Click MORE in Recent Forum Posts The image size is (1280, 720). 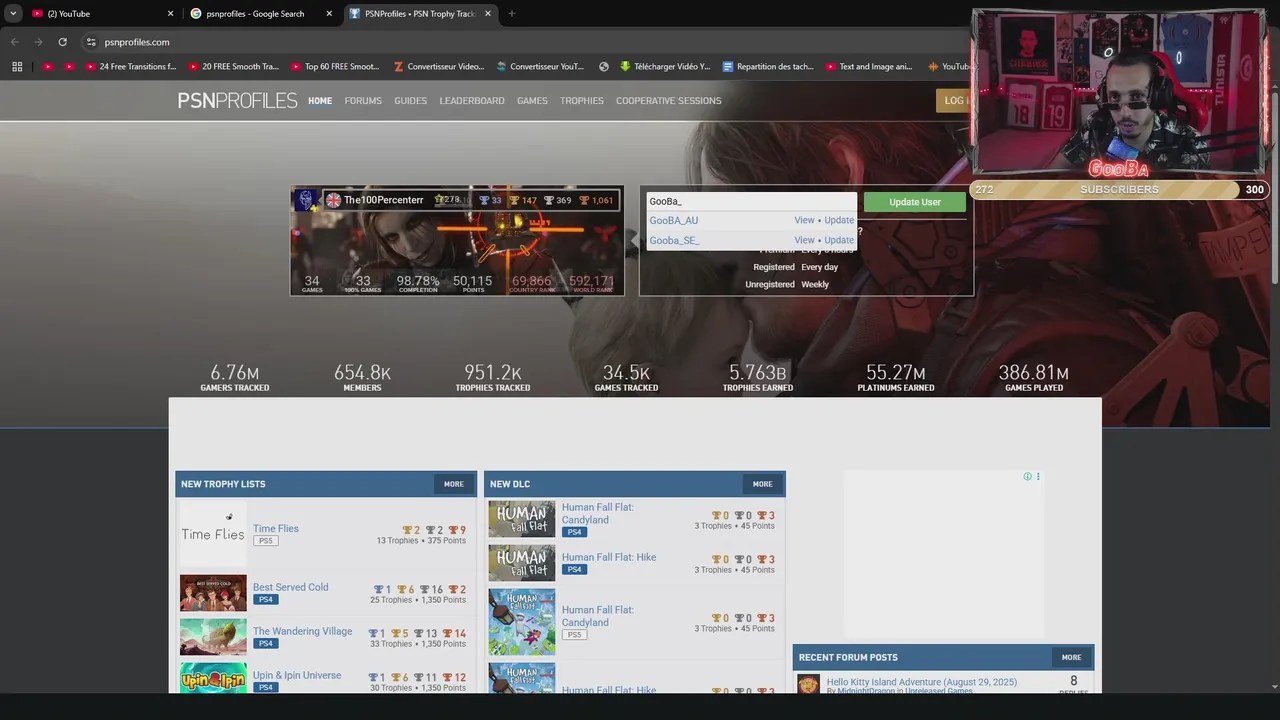(x=1071, y=657)
